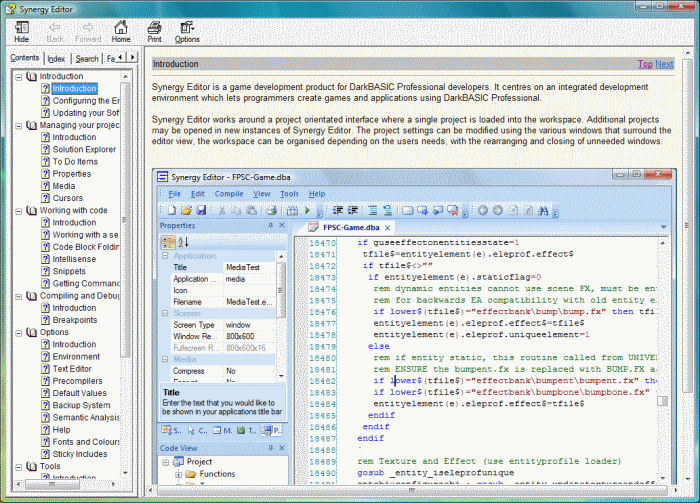
Task: Switch to the Index tab
Action: coord(56,59)
